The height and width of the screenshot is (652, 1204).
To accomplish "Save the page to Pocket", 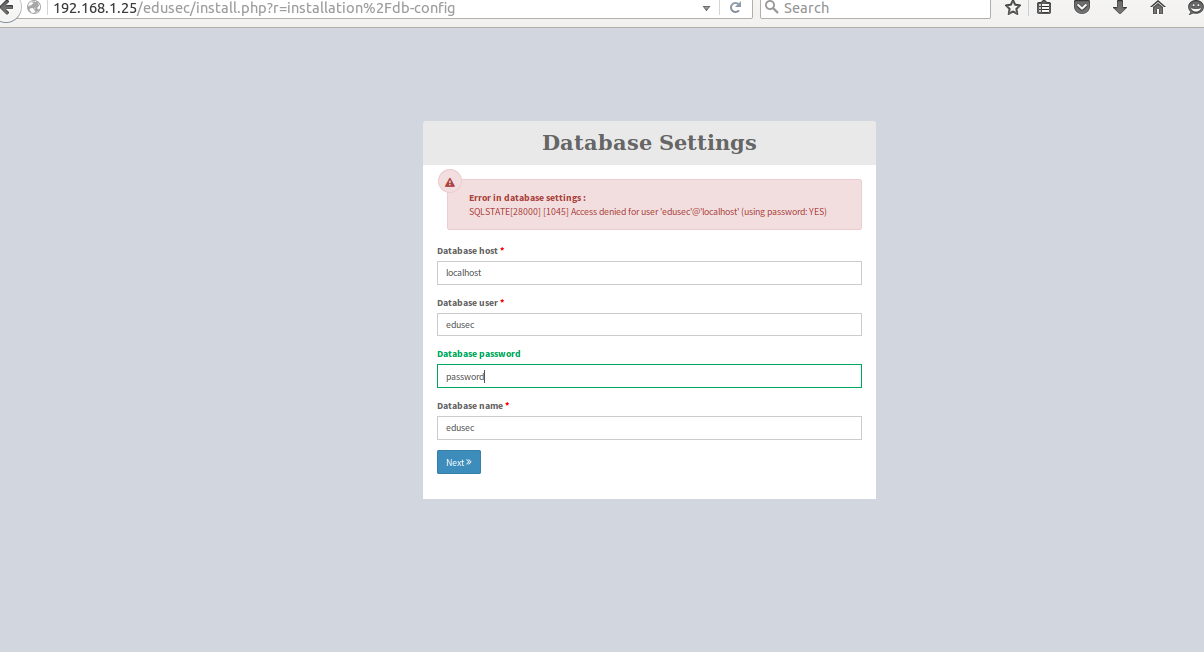I will pos(1082,7).
